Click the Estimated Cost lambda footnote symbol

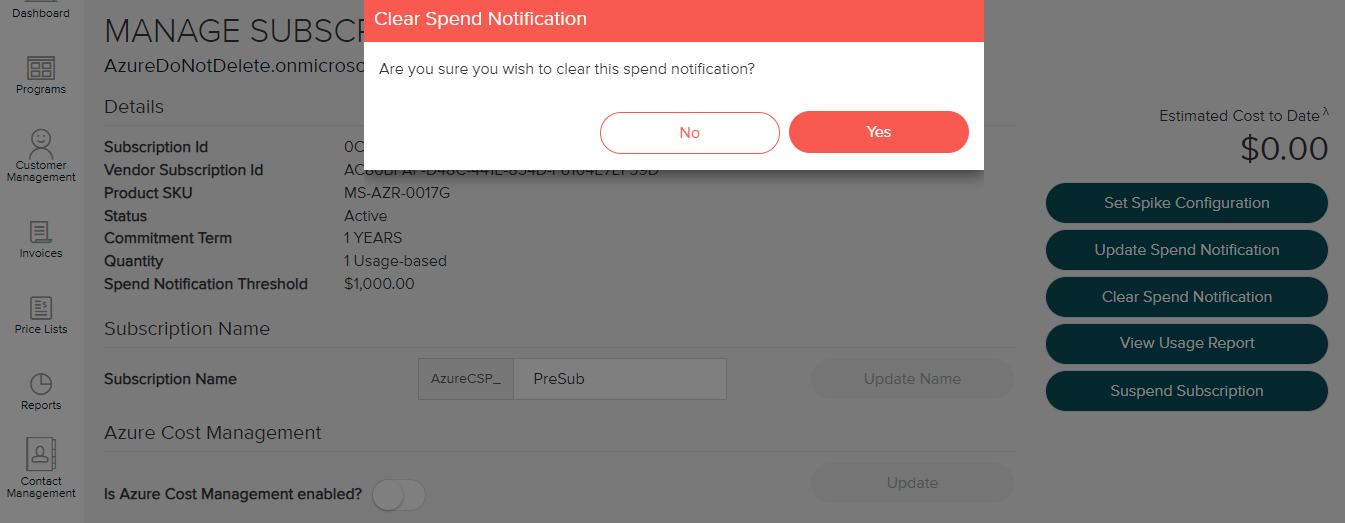1326,112
